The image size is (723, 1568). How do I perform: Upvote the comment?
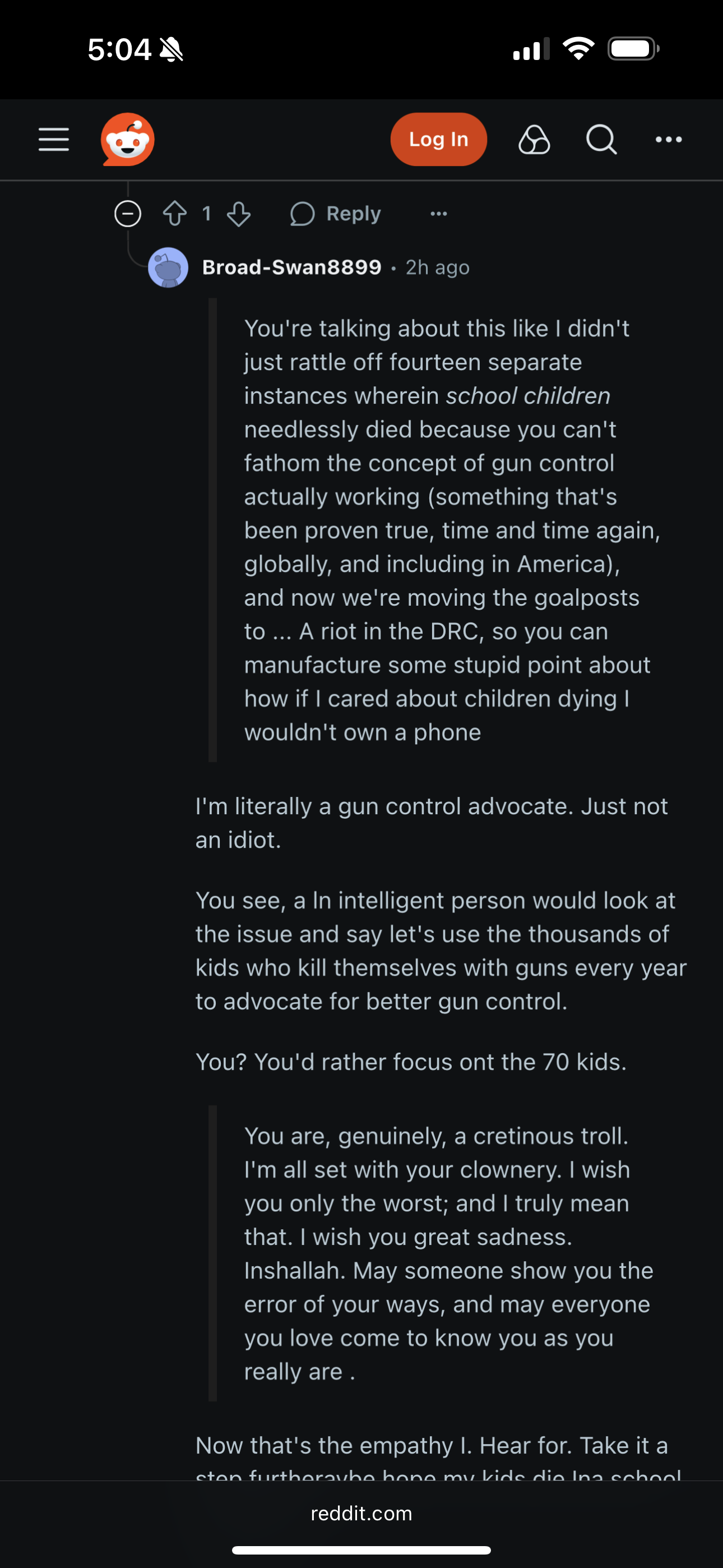coord(175,214)
